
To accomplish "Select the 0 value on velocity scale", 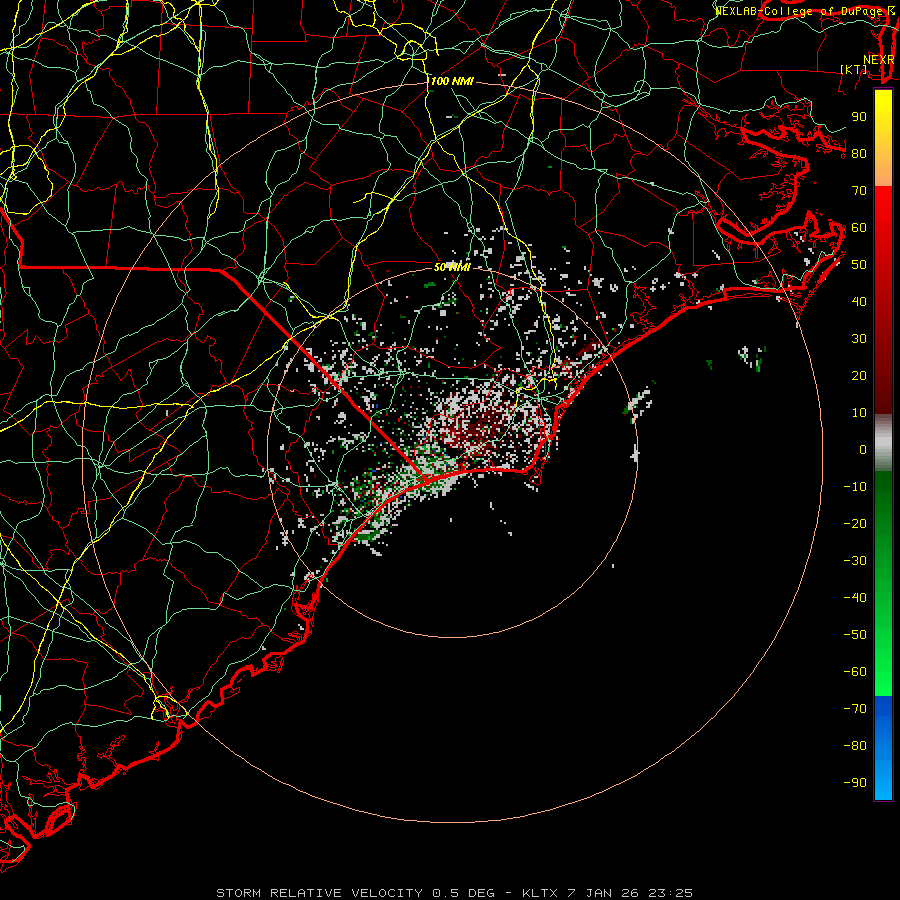I will [x=863, y=449].
